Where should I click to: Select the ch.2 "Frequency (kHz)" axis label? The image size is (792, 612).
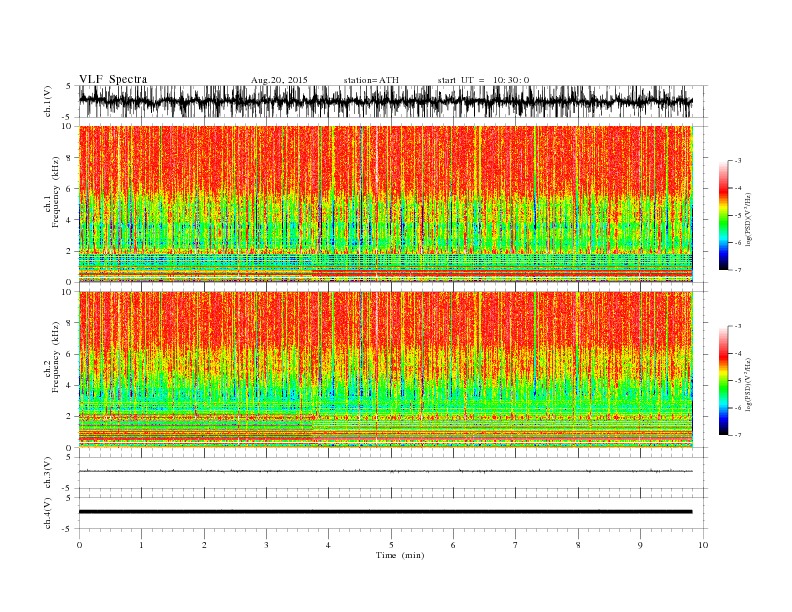[55, 357]
